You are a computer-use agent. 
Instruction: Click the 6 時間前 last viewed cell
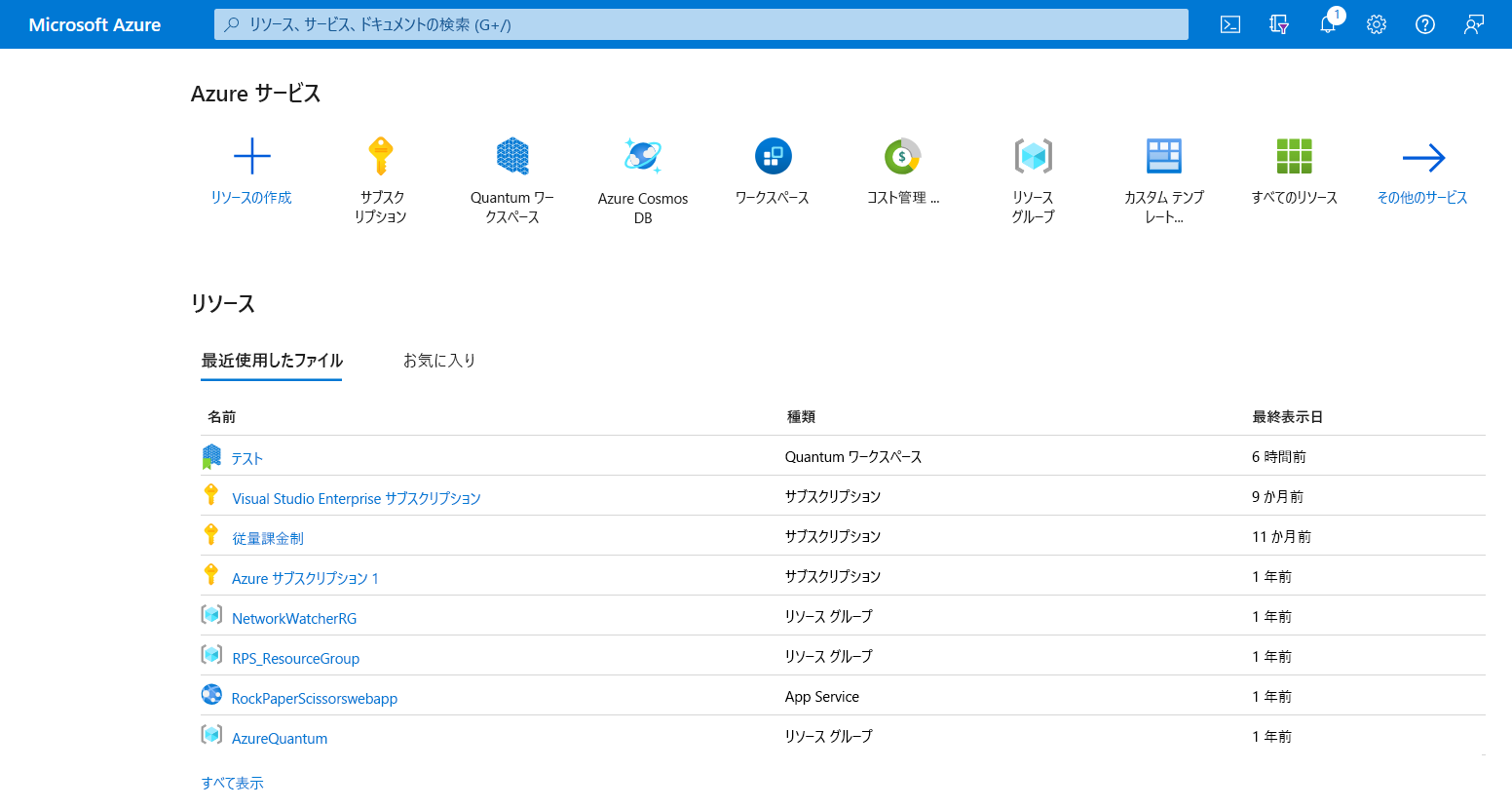click(1279, 457)
